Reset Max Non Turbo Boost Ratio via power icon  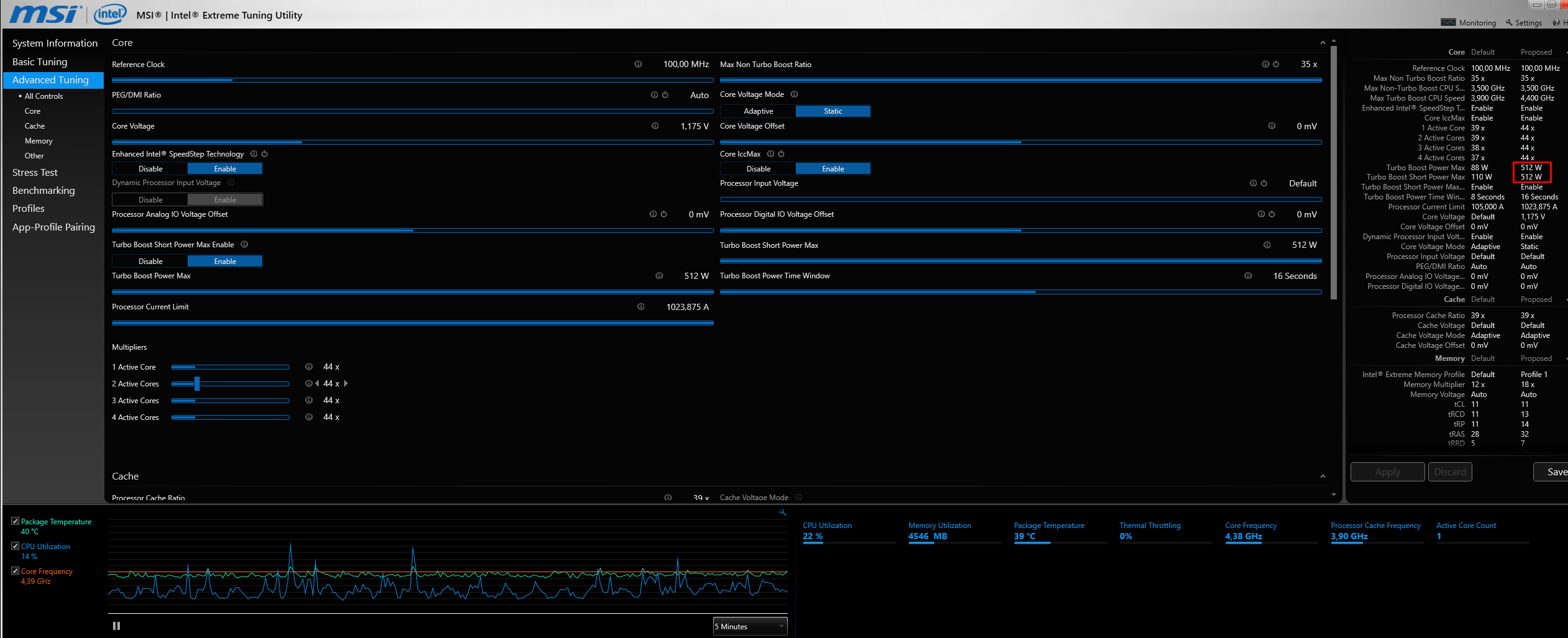tap(1276, 64)
